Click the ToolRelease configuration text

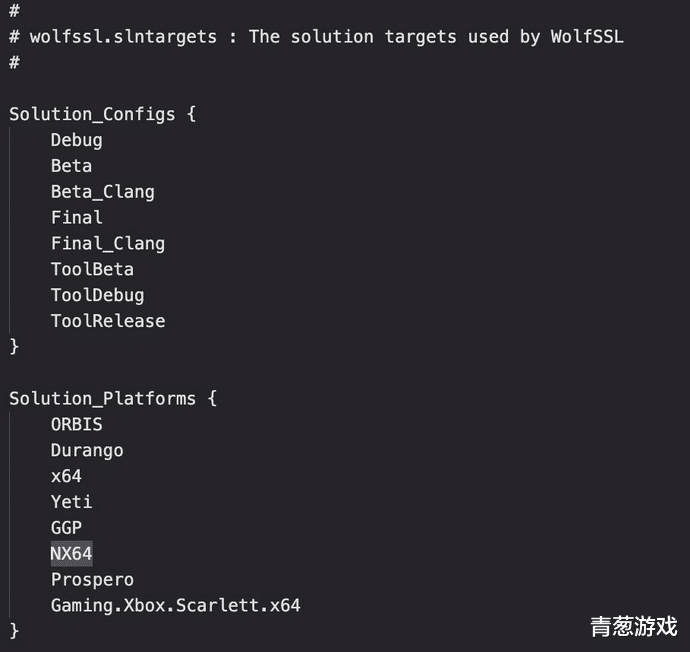point(108,321)
